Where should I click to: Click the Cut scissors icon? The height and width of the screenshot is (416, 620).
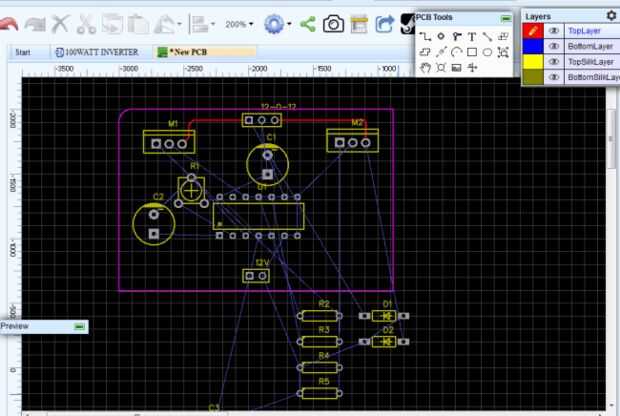tap(86, 24)
